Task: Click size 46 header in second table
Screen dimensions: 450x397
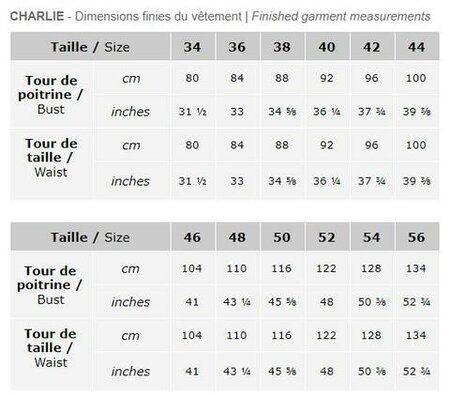Action: tap(192, 237)
